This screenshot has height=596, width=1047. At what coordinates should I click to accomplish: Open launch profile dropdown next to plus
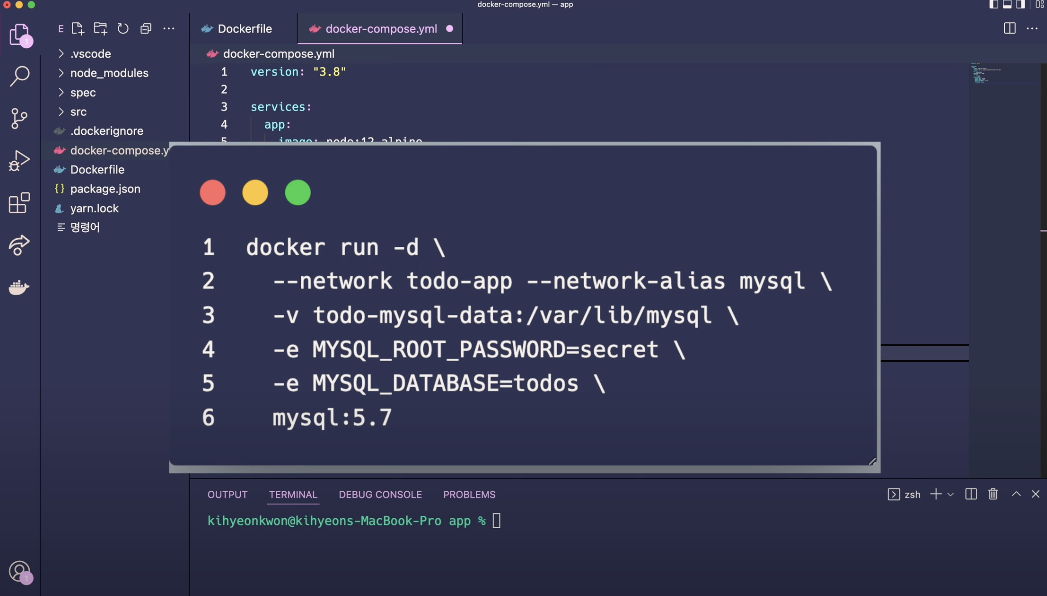tap(950, 495)
